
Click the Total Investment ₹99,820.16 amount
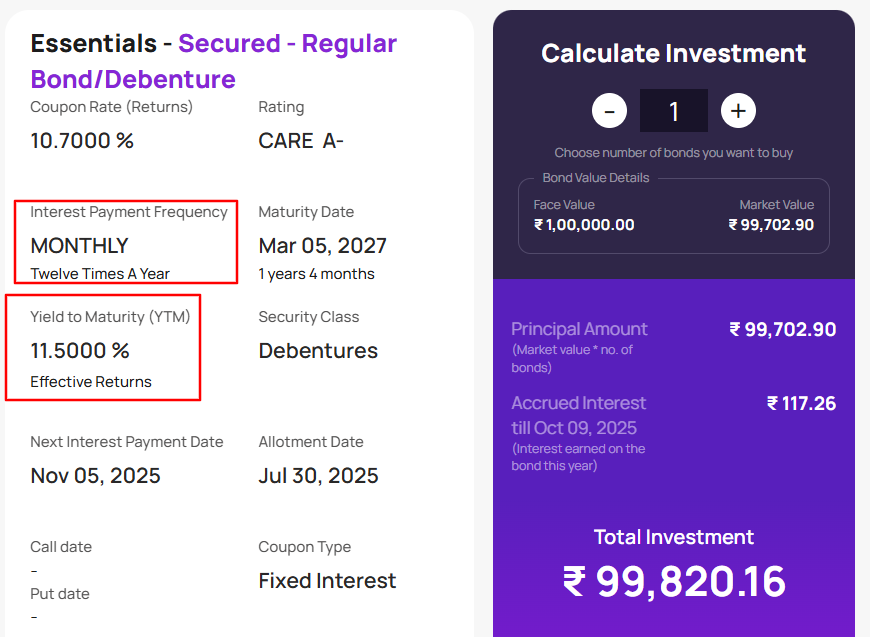674,582
